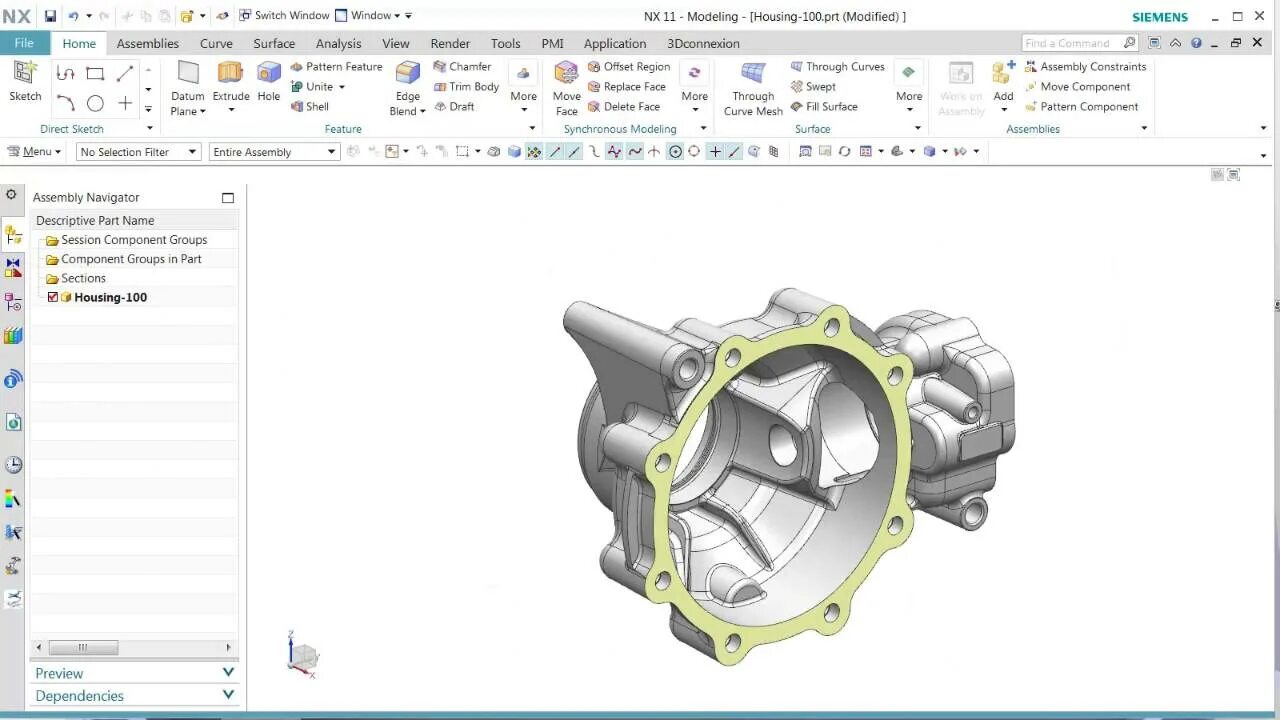Open the Reuse Library sidebar icon
The width and height of the screenshot is (1280, 720).
pos(13,336)
